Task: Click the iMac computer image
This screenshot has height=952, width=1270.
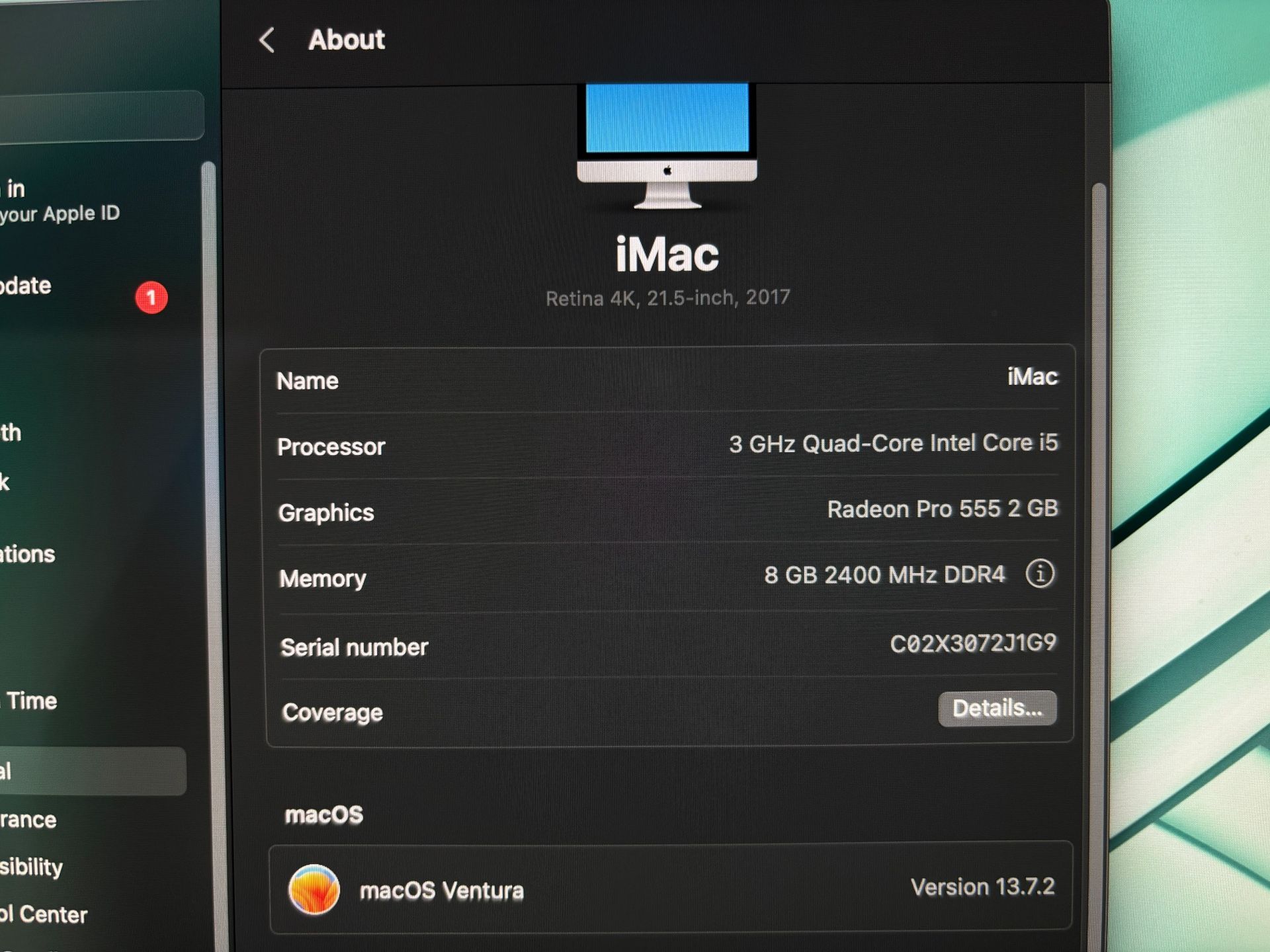Action: pyautogui.click(x=667, y=145)
